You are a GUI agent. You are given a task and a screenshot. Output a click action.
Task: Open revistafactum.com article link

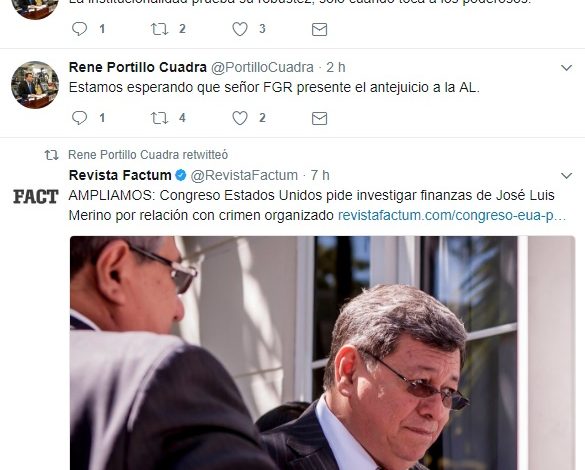pyautogui.click(x=452, y=215)
